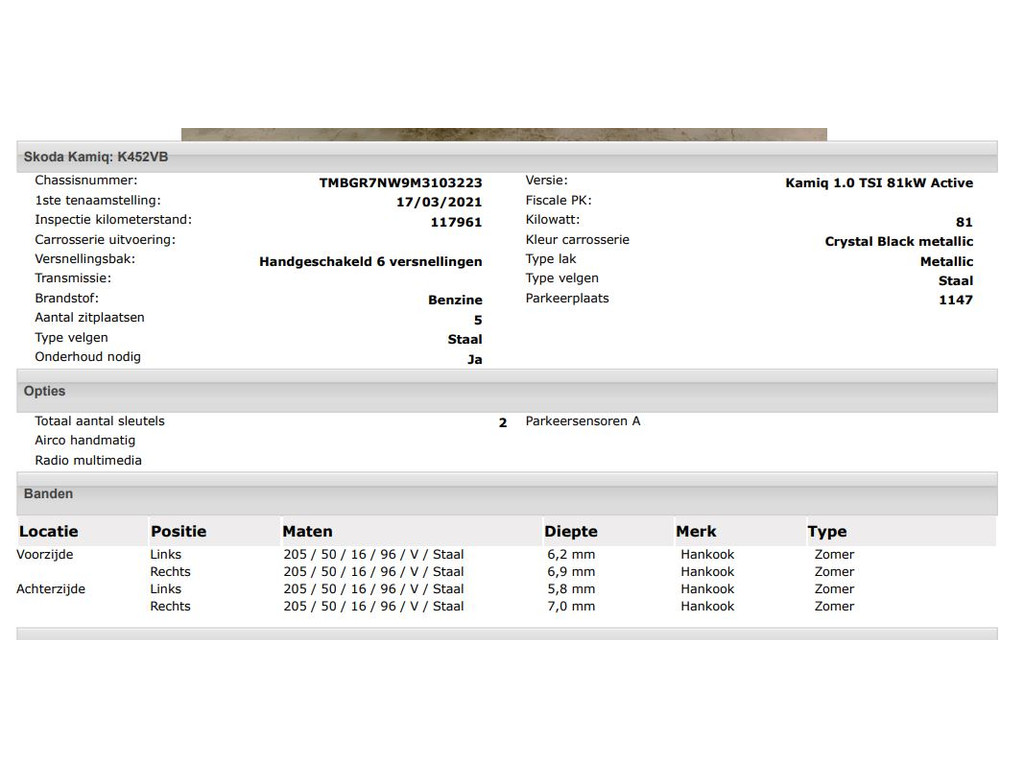
Task: Click the Banden section header
Action: (x=507, y=494)
